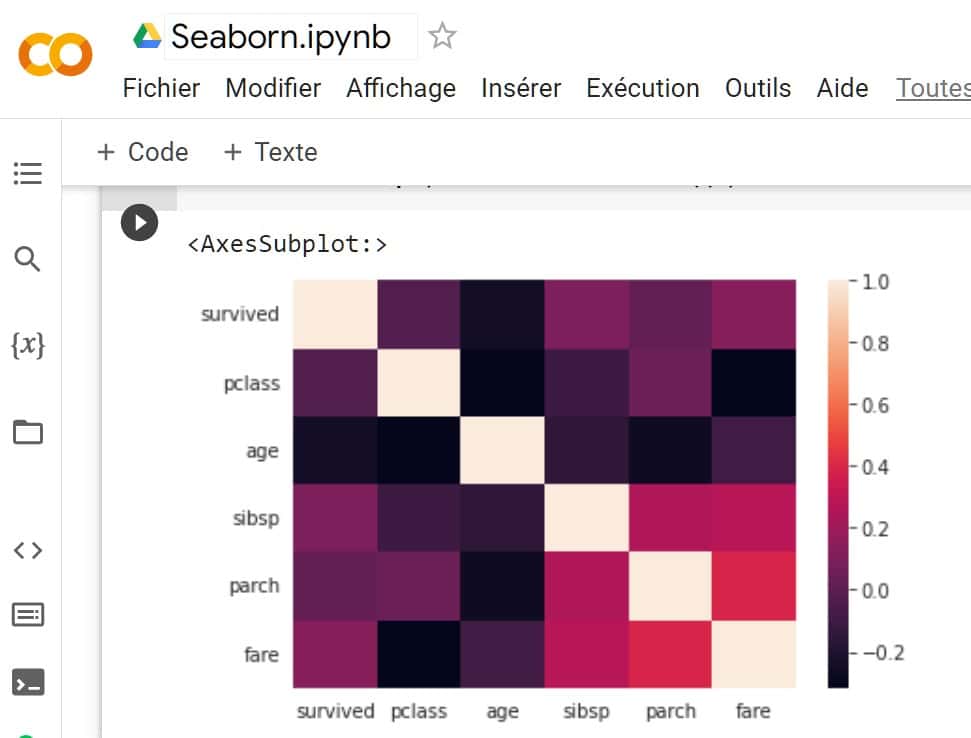This screenshot has height=738, width=971.
Task: Open the Fichier menu
Action: click(160, 88)
